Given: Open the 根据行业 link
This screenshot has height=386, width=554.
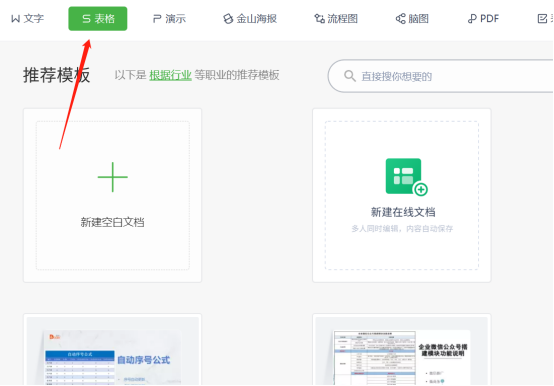Looking at the screenshot, I should (170, 75).
